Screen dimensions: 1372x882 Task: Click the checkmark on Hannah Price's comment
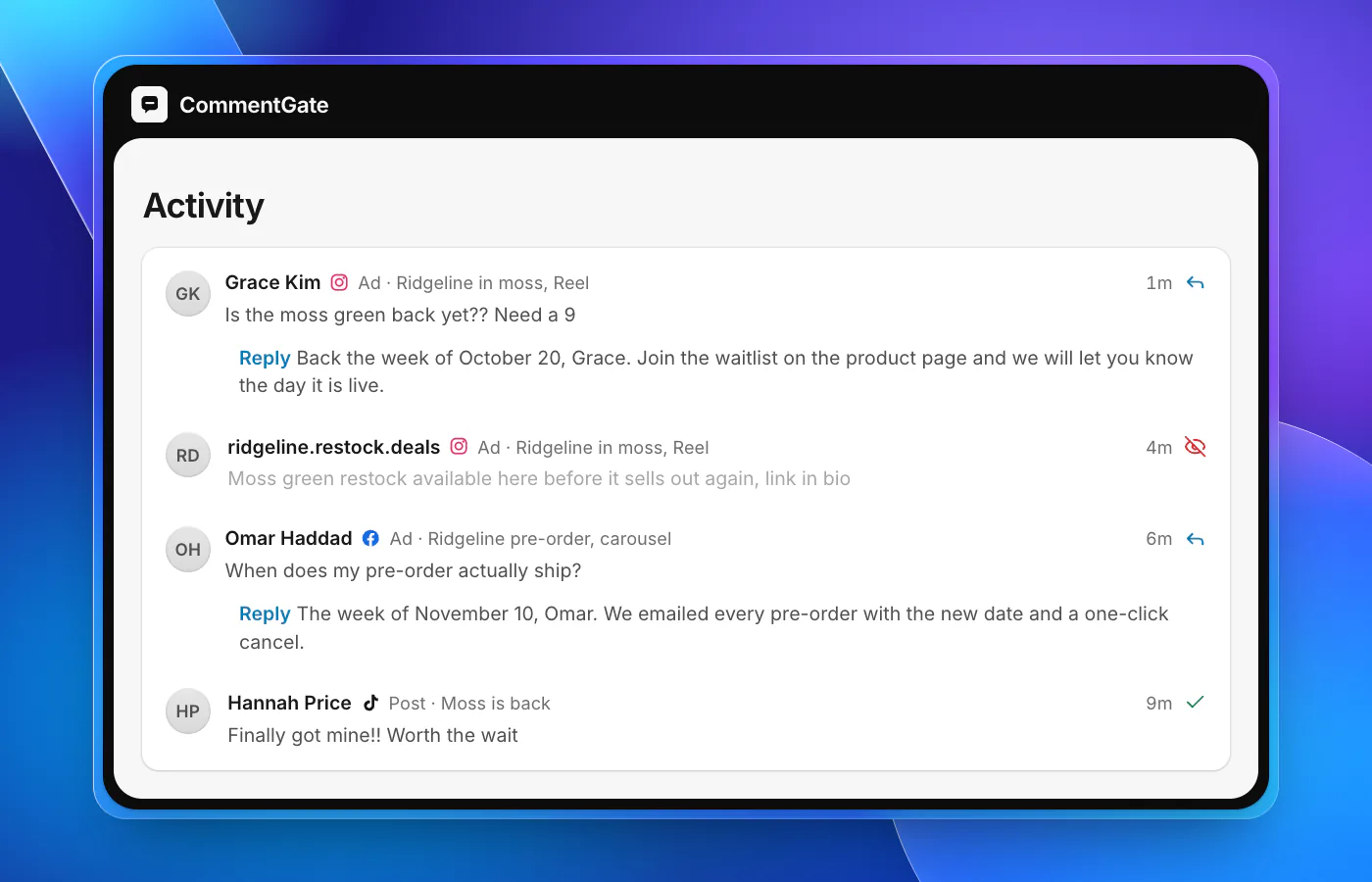coord(1195,703)
